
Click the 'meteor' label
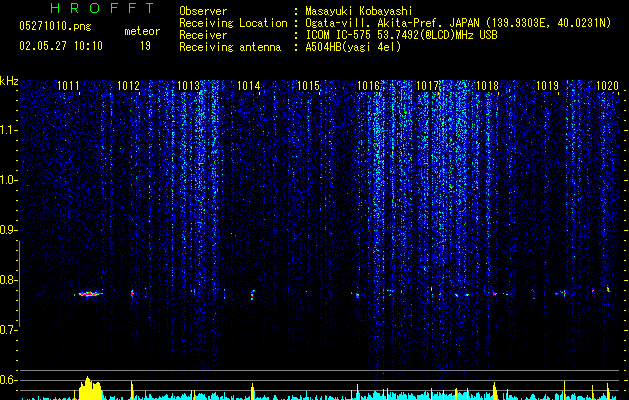tap(142, 31)
